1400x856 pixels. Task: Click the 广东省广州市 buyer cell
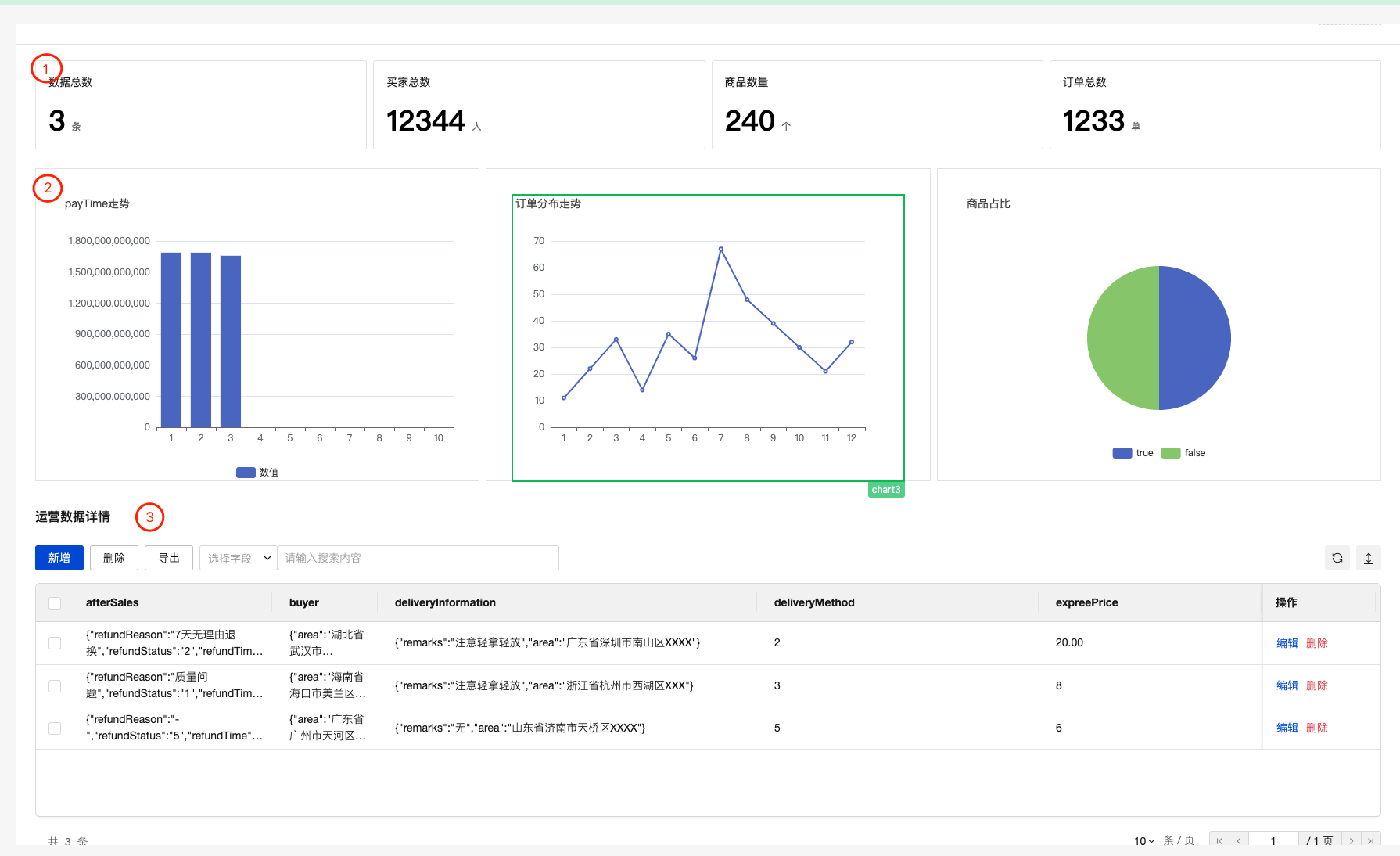click(328, 728)
